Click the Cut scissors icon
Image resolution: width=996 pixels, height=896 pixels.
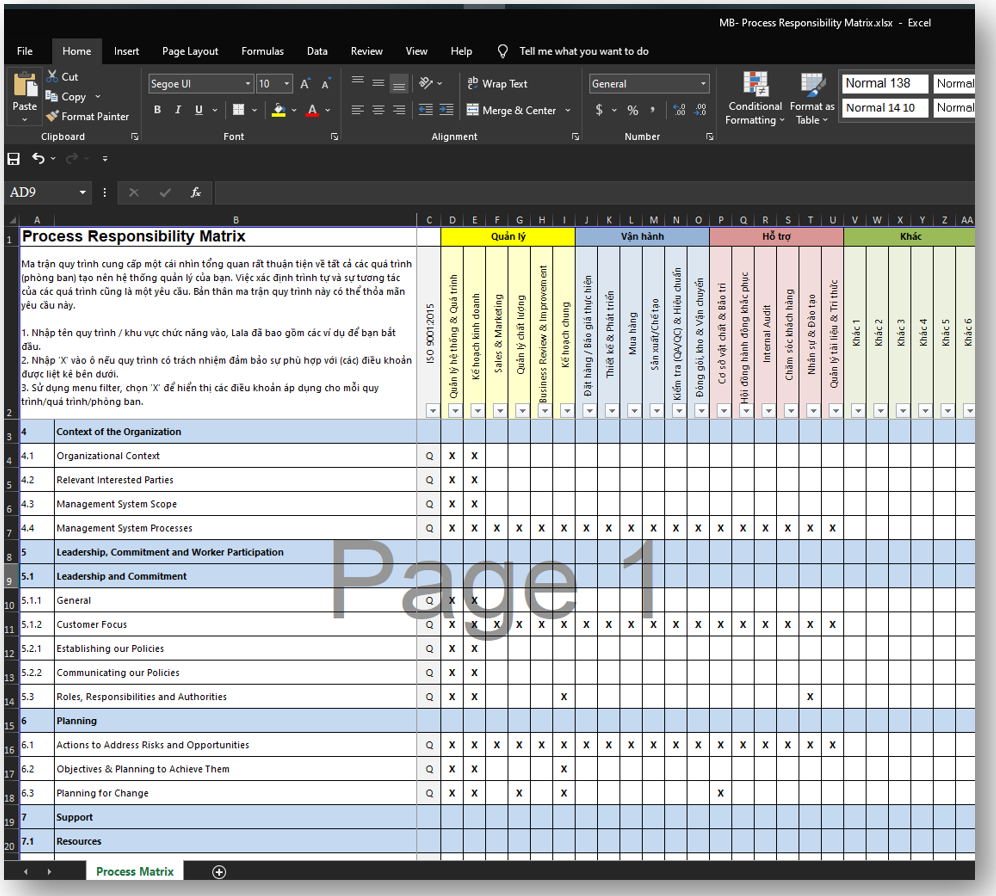tap(52, 77)
